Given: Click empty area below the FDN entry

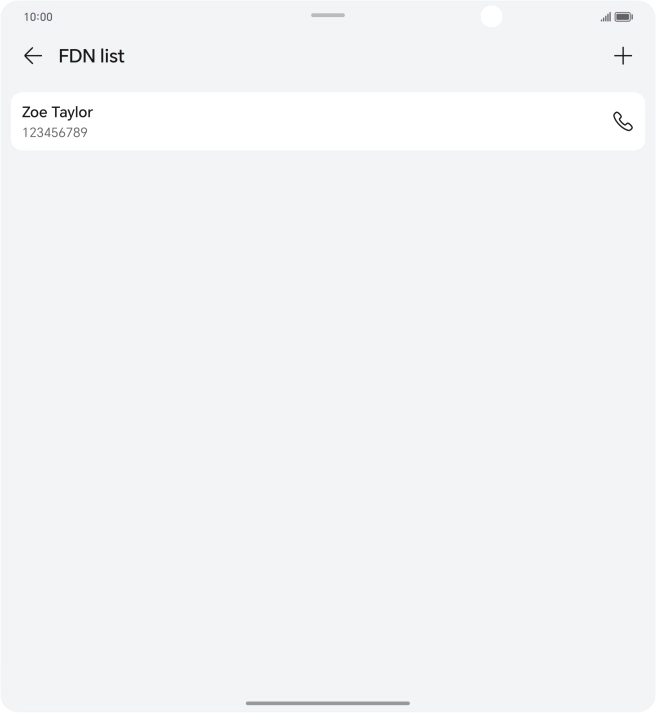Looking at the screenshot, I should [x=328, y=250].
